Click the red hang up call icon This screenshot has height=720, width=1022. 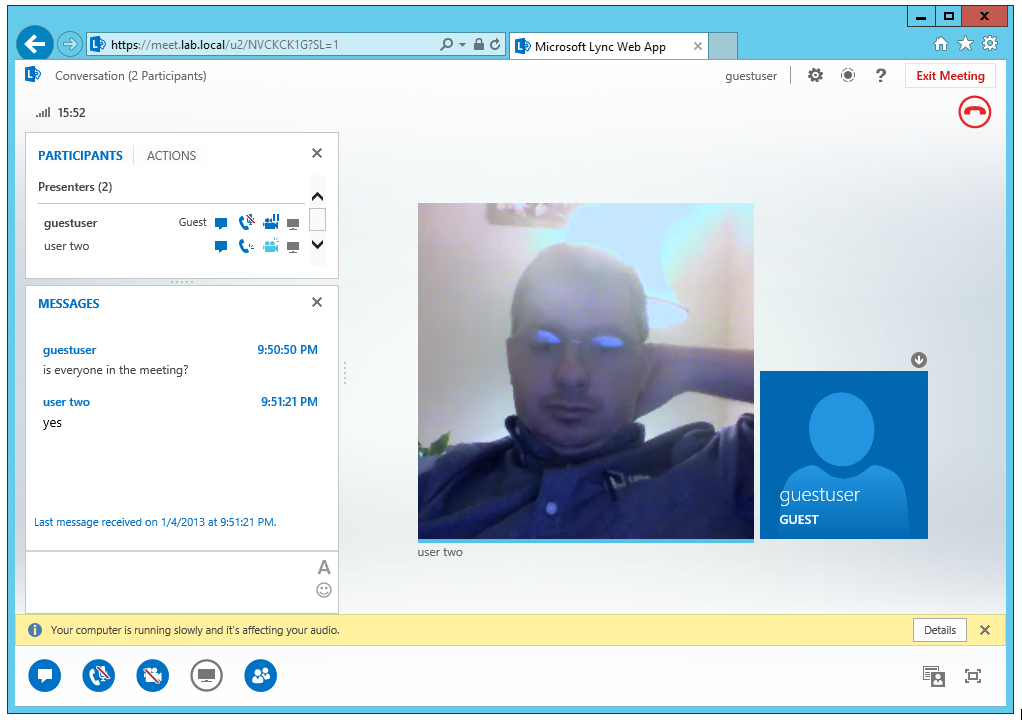974,112
